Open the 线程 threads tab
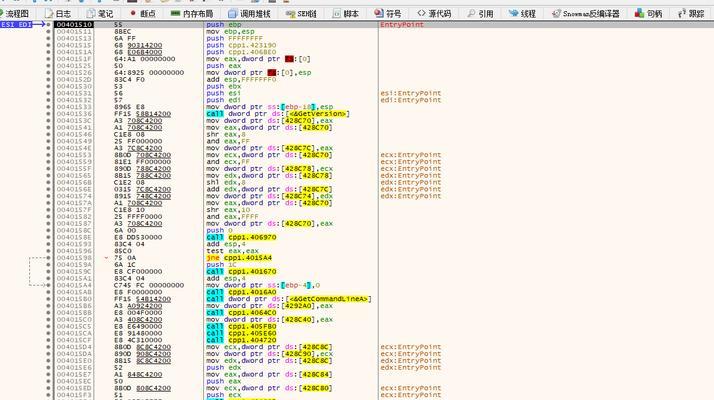The height and width of the screenshot is (400, 714). 522,14
